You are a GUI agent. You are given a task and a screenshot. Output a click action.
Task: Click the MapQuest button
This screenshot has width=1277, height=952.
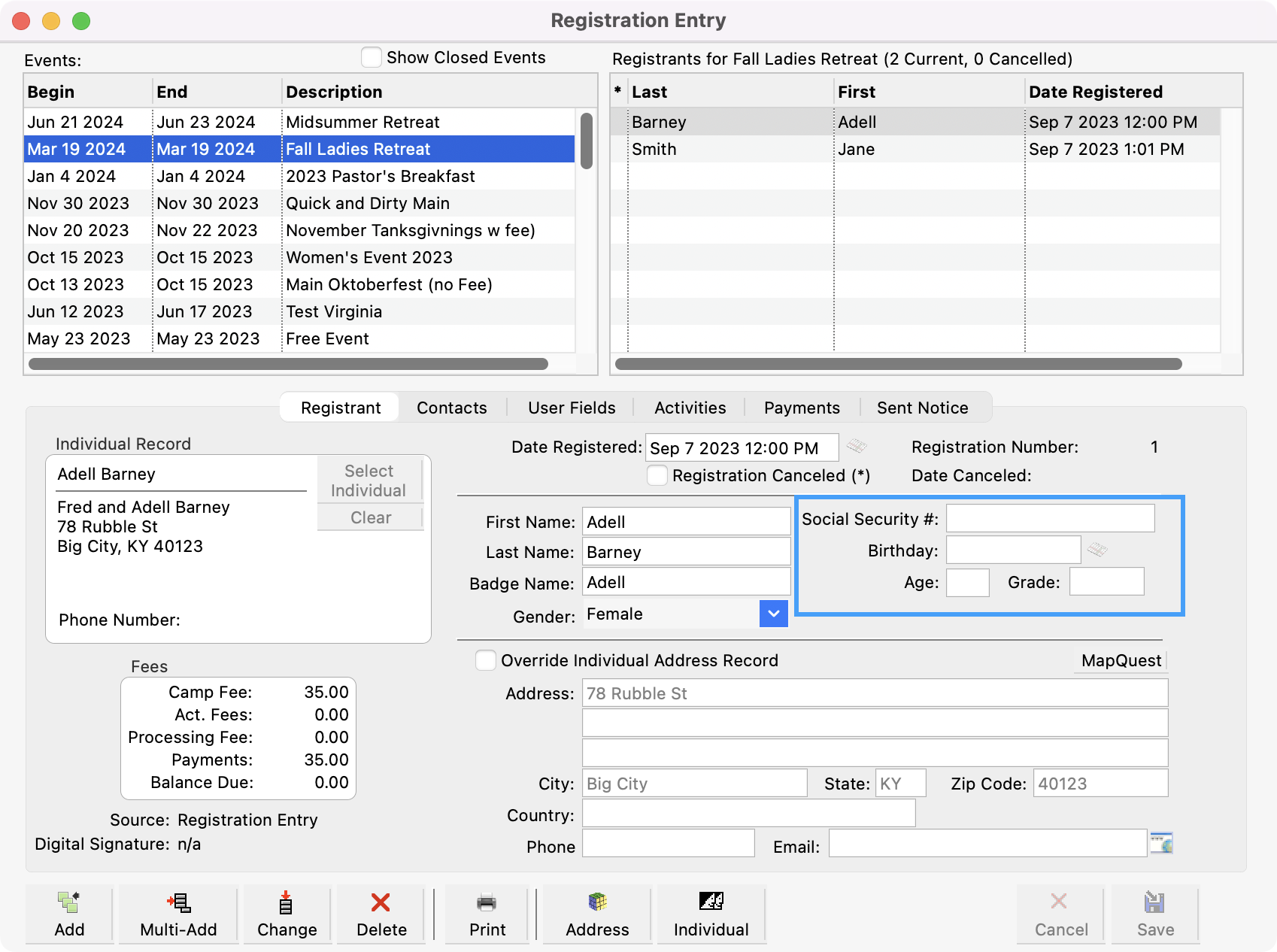[1121, 661]
